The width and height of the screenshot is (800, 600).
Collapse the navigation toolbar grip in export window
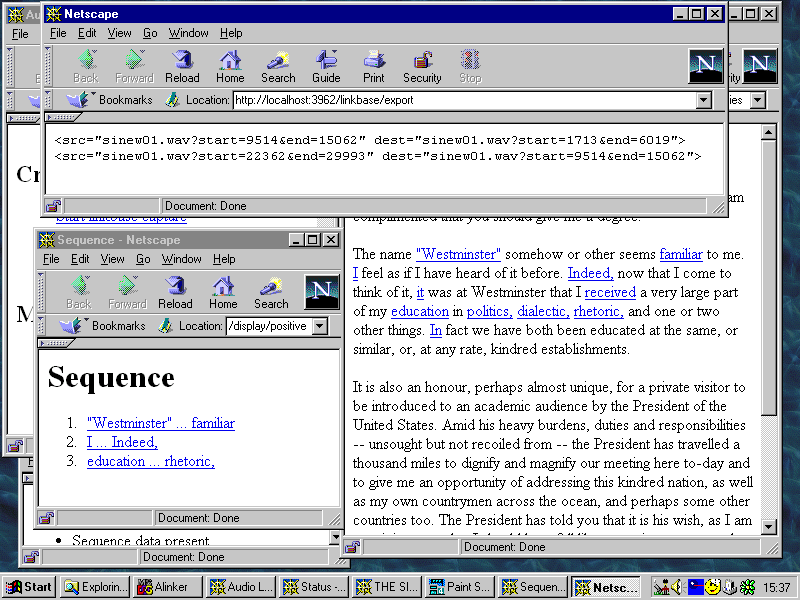(48, 66)
